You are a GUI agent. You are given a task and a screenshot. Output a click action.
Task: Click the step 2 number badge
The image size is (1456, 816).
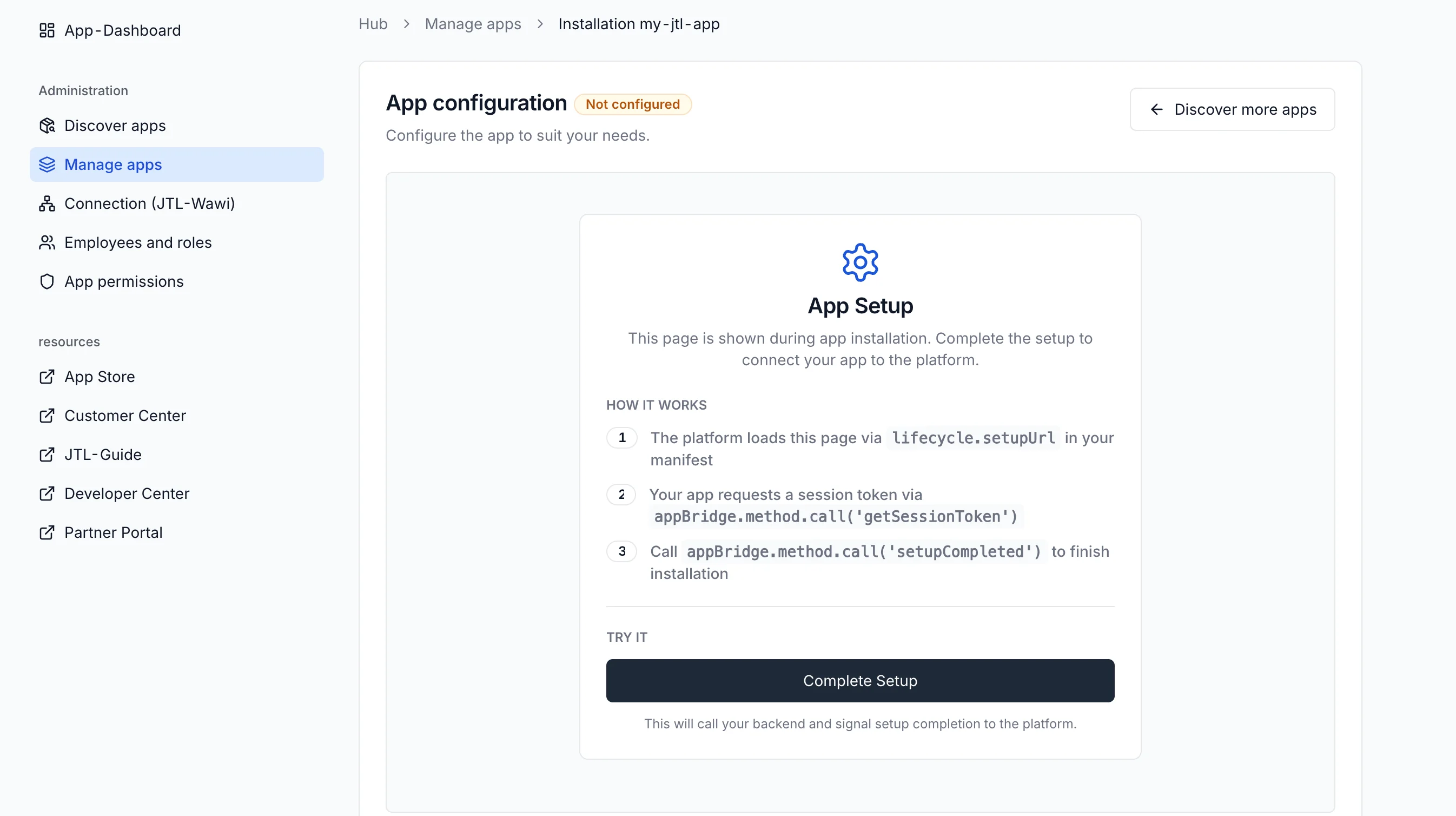click(621, 495)
